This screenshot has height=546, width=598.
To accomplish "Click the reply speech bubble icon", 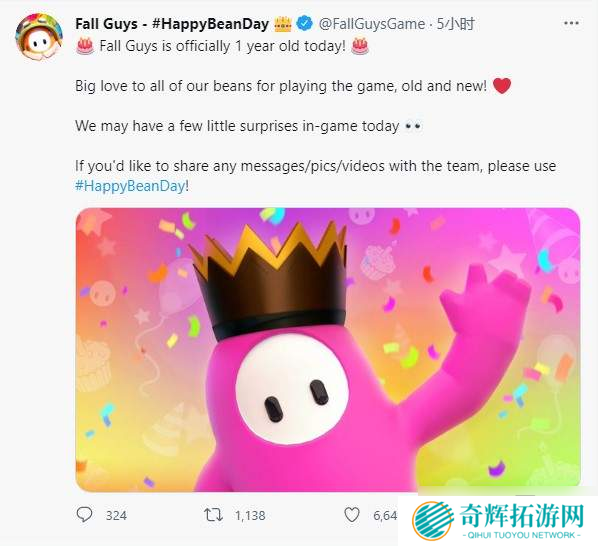I will [x=84, y=515].
